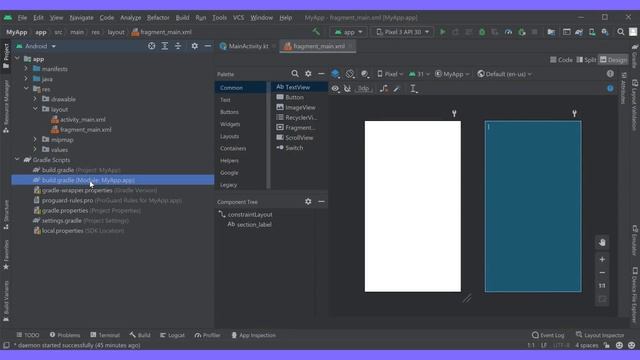Image resolution: width=640 pixels, height=360 pixels.
Task: Open the File menu
Action: pos(22,18)
